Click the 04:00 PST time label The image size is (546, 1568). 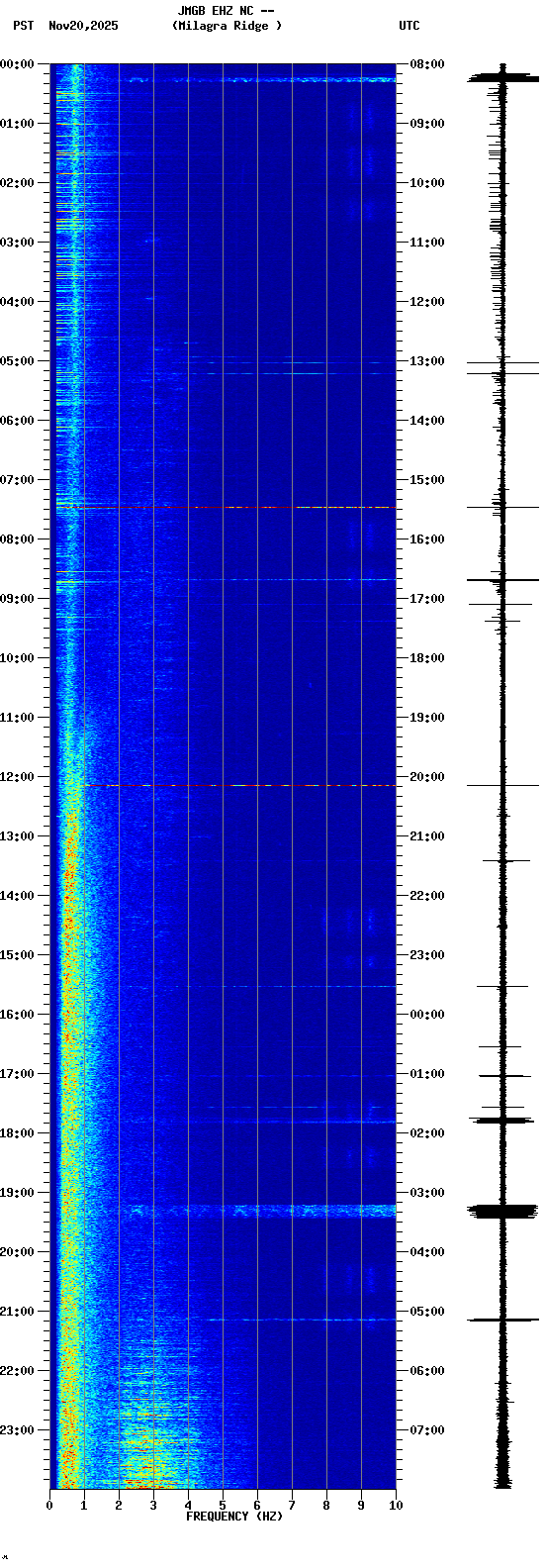pos(17,302)
